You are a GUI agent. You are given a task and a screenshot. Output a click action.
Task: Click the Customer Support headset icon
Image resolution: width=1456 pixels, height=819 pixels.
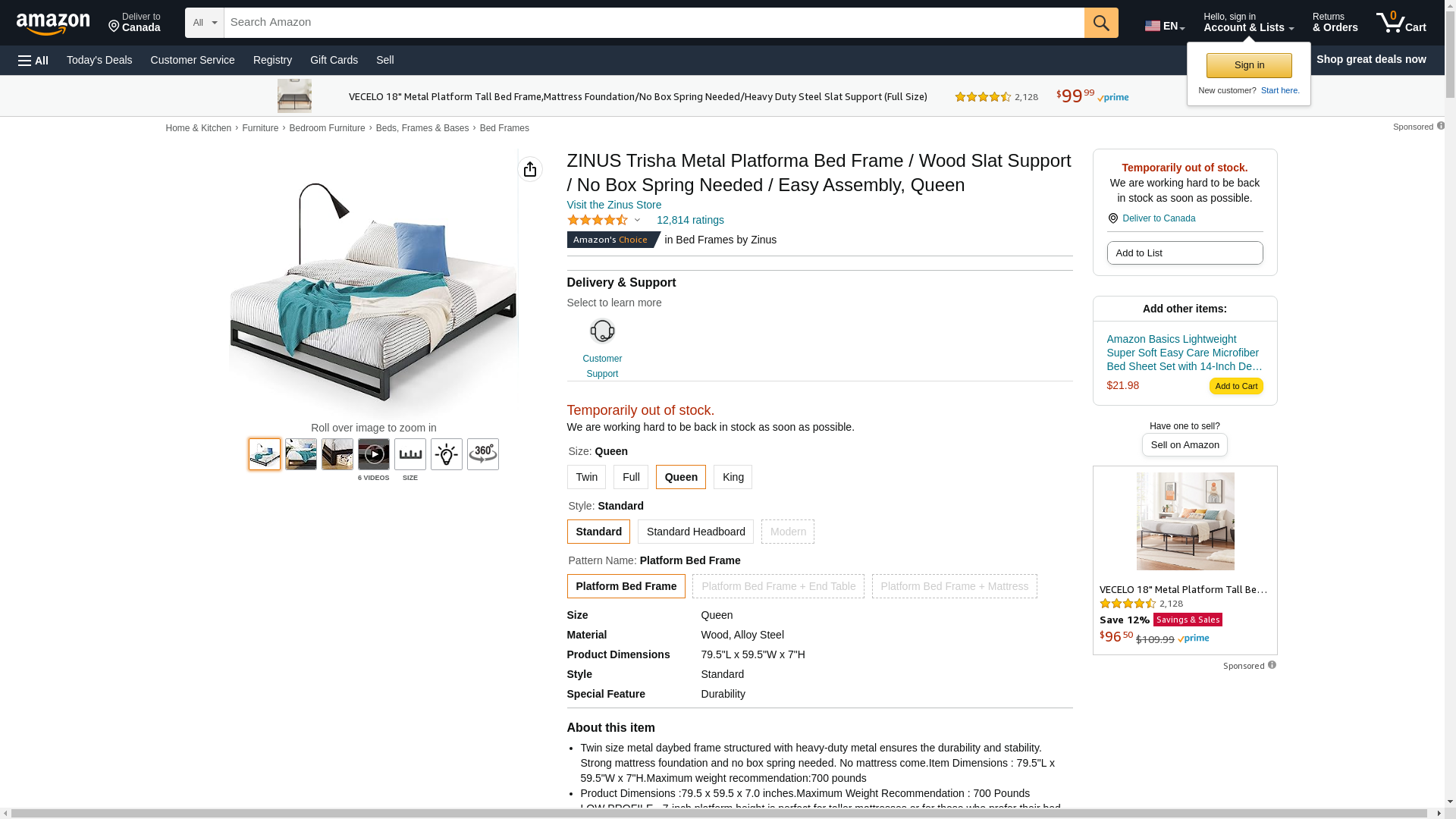pyautogui.click(x=602, y=331)
